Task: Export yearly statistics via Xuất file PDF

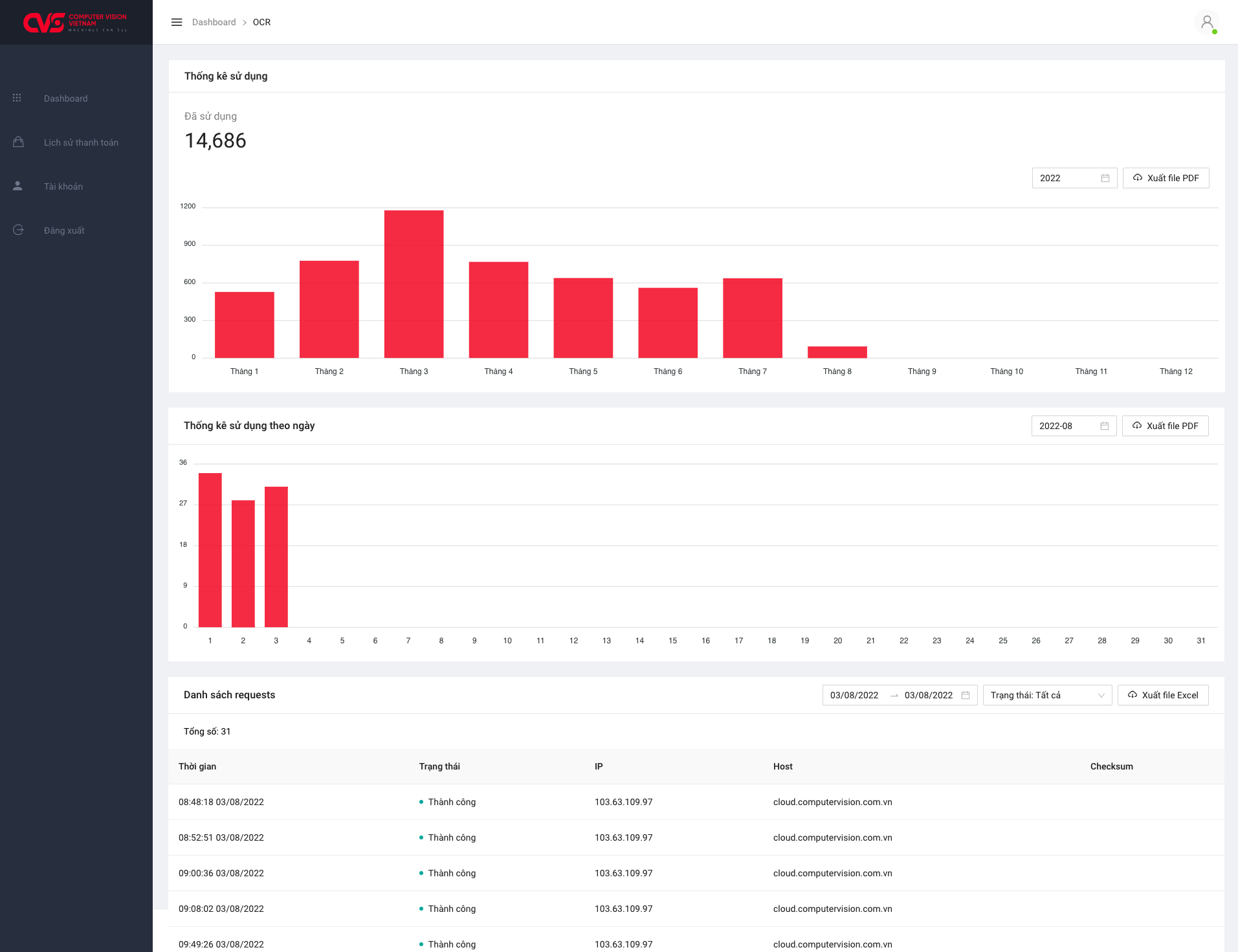Action: pyautogui.click(x=1166, y=178)
